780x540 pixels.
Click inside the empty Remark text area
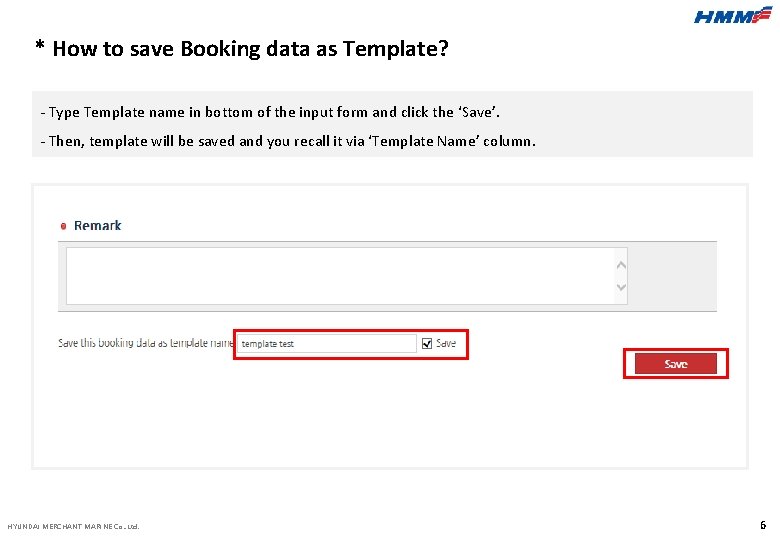tap(340, 275)
